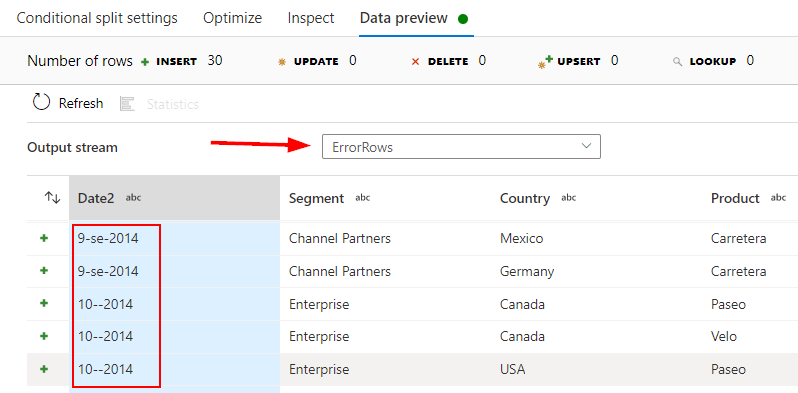Click the green insert plus icon next to INSERT
The height and width of the screenshot is (393, 798).
tap(145, 62)
